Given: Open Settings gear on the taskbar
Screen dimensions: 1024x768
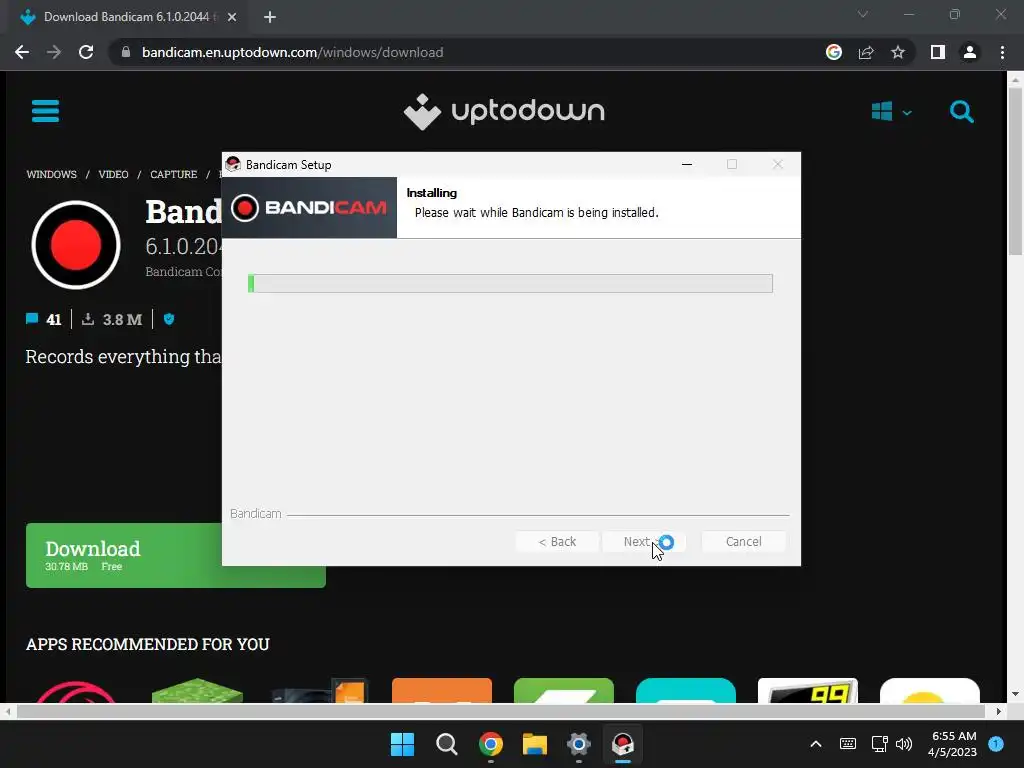Looking at the screenshot, I should (x=579, y=744).
